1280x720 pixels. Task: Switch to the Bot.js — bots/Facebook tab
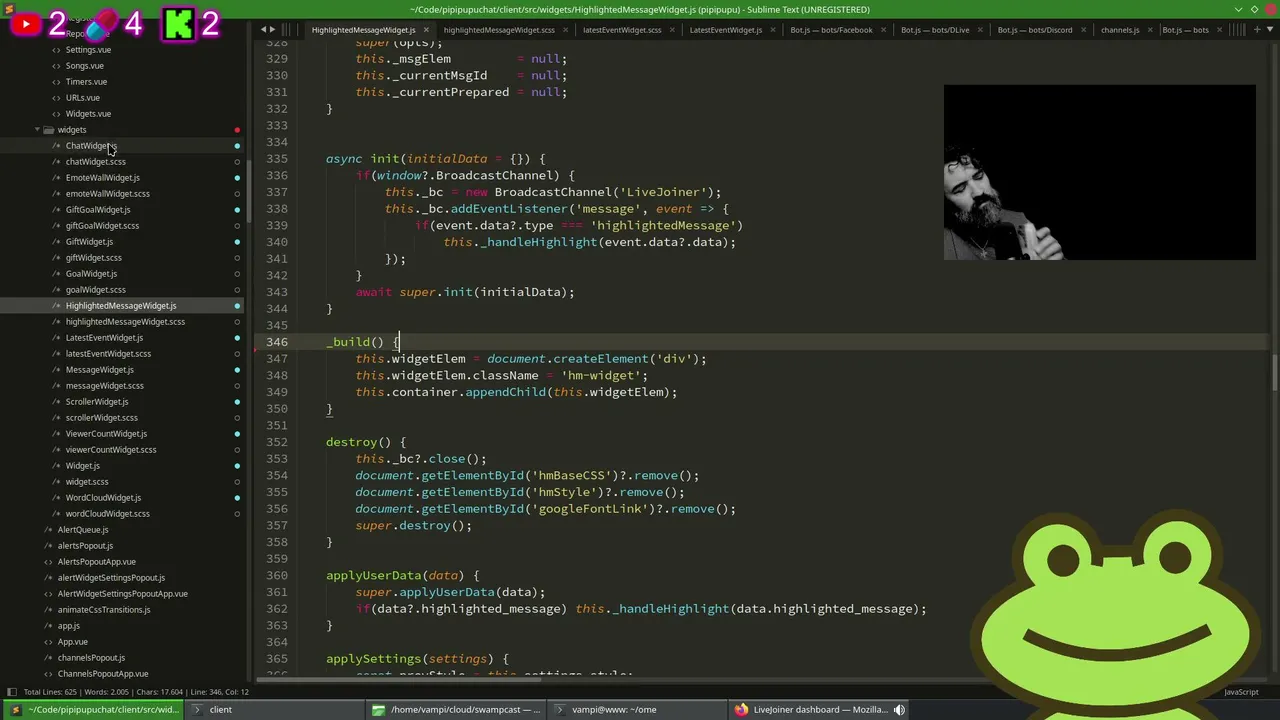831,30
